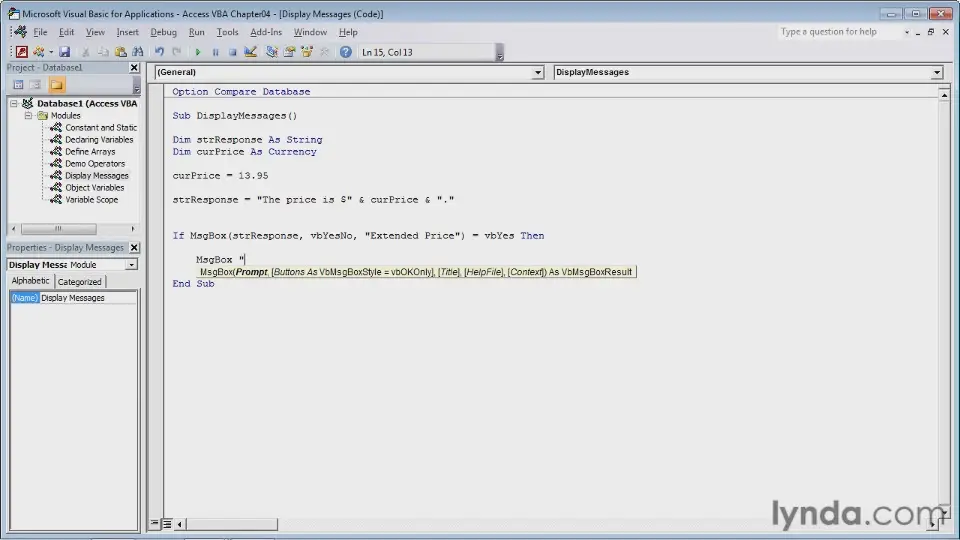960x540 pixels.
Task: Open the Insert menu
Action: [x=127, y=32]
